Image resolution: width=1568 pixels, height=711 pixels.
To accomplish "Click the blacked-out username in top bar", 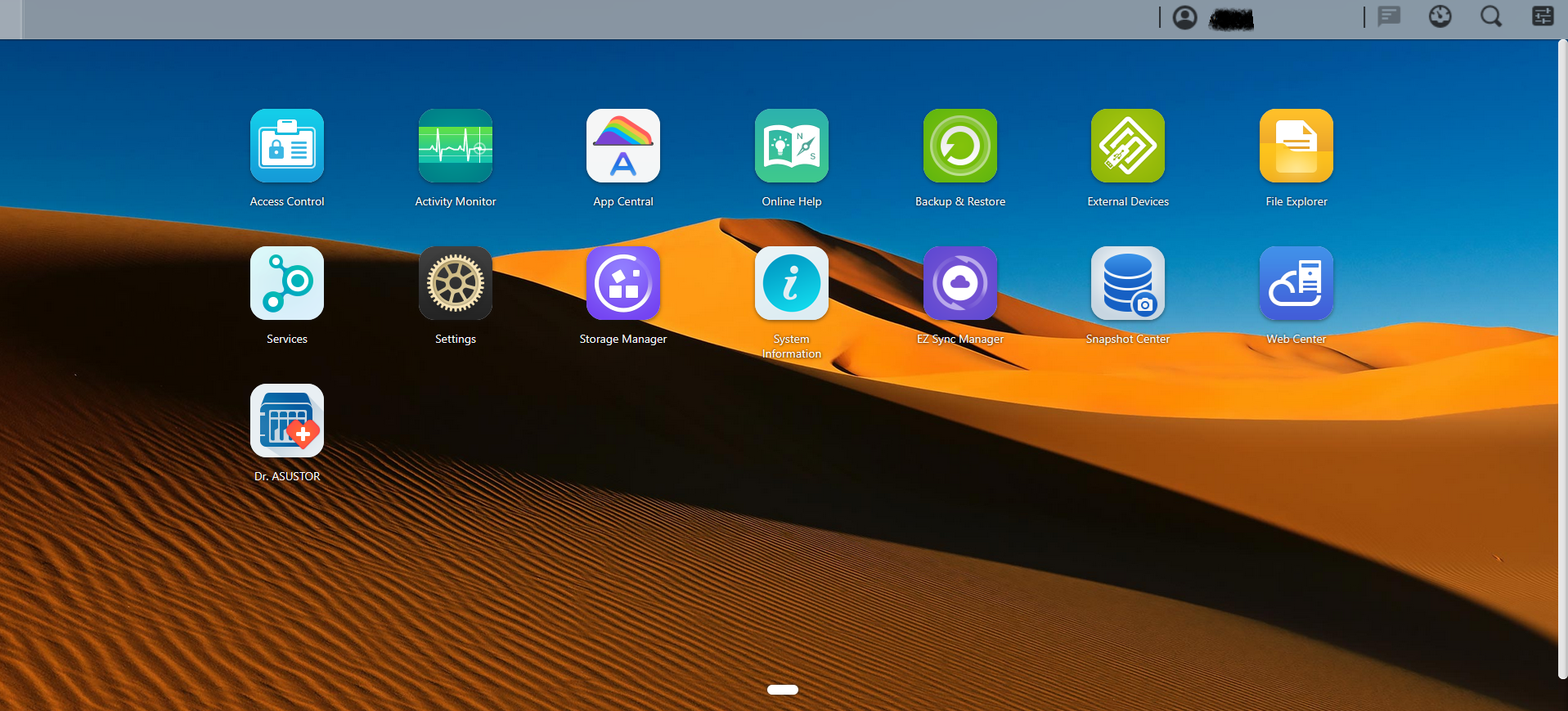I will pos(1232,19).
